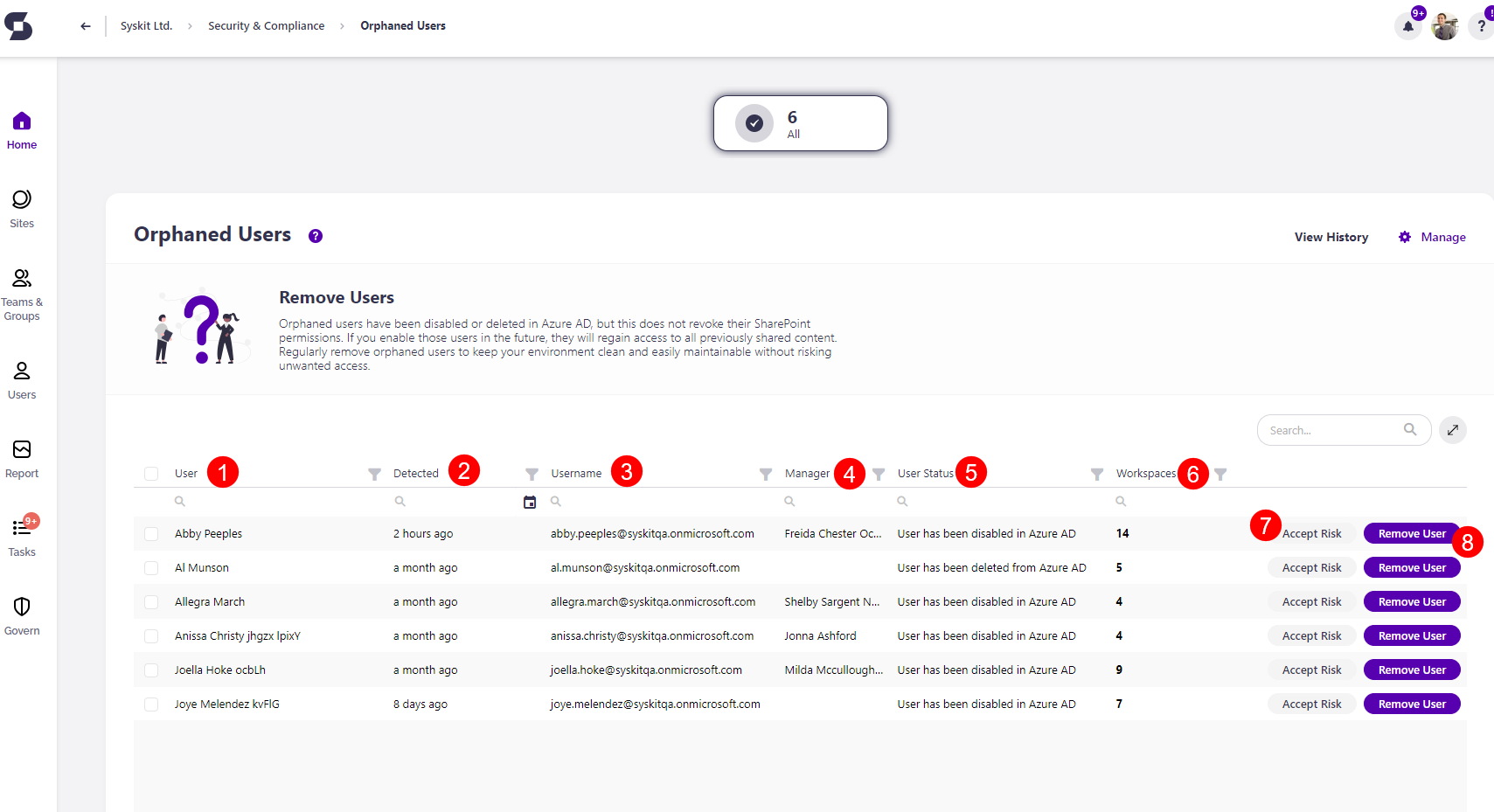1494x812 pixels.
Task: Select the checkbox for Abby Peeples
Action: (151, 534)
